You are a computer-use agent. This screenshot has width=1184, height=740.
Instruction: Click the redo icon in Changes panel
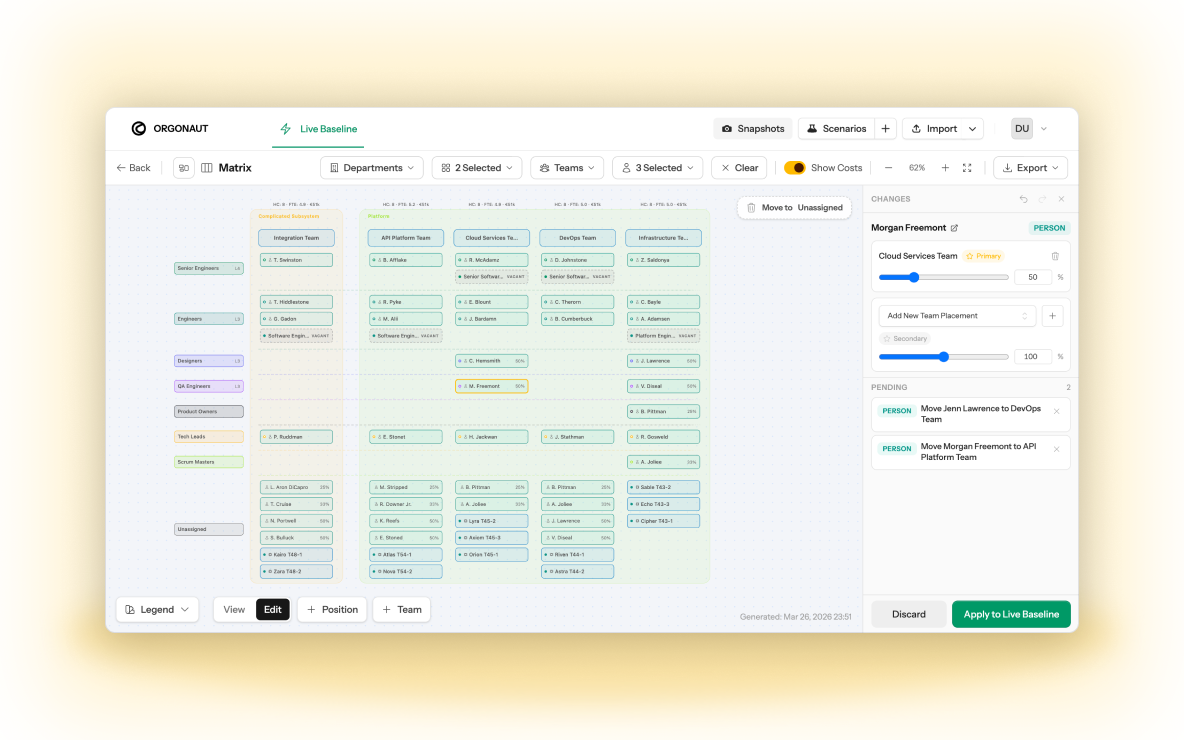(x=1043, y=199)
